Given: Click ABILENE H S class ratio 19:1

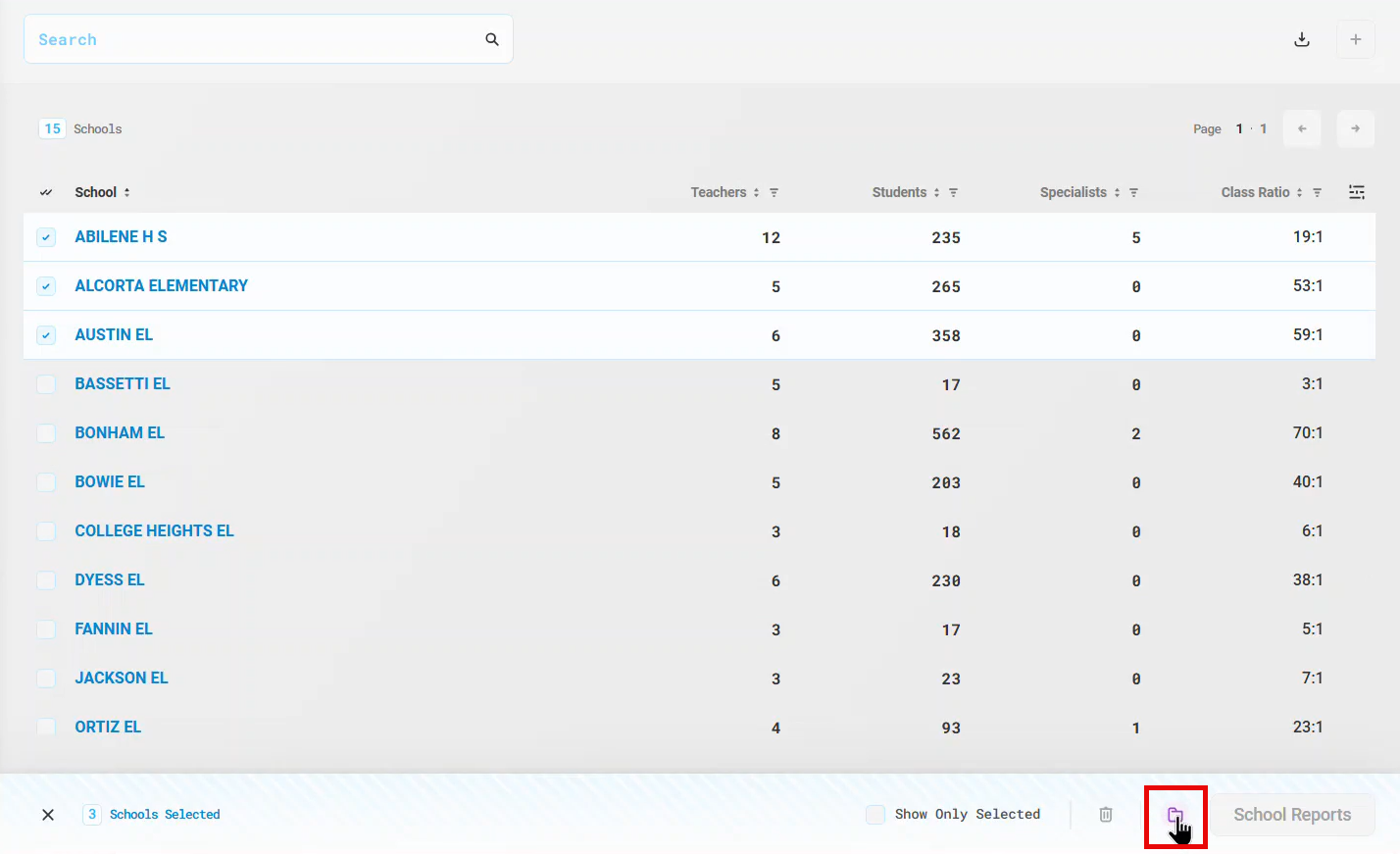Looking at the screenshot, I should pos(1308,236).
